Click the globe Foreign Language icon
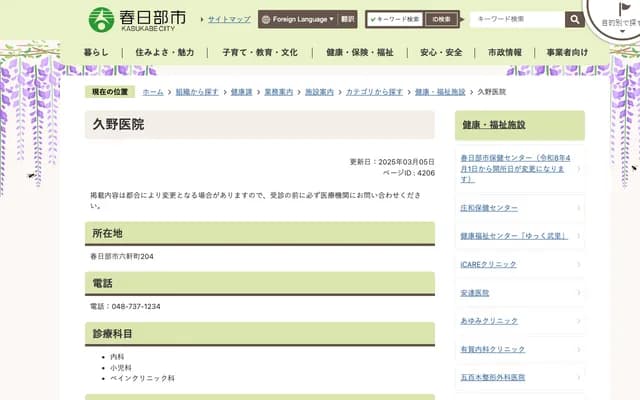 [266, 19]
